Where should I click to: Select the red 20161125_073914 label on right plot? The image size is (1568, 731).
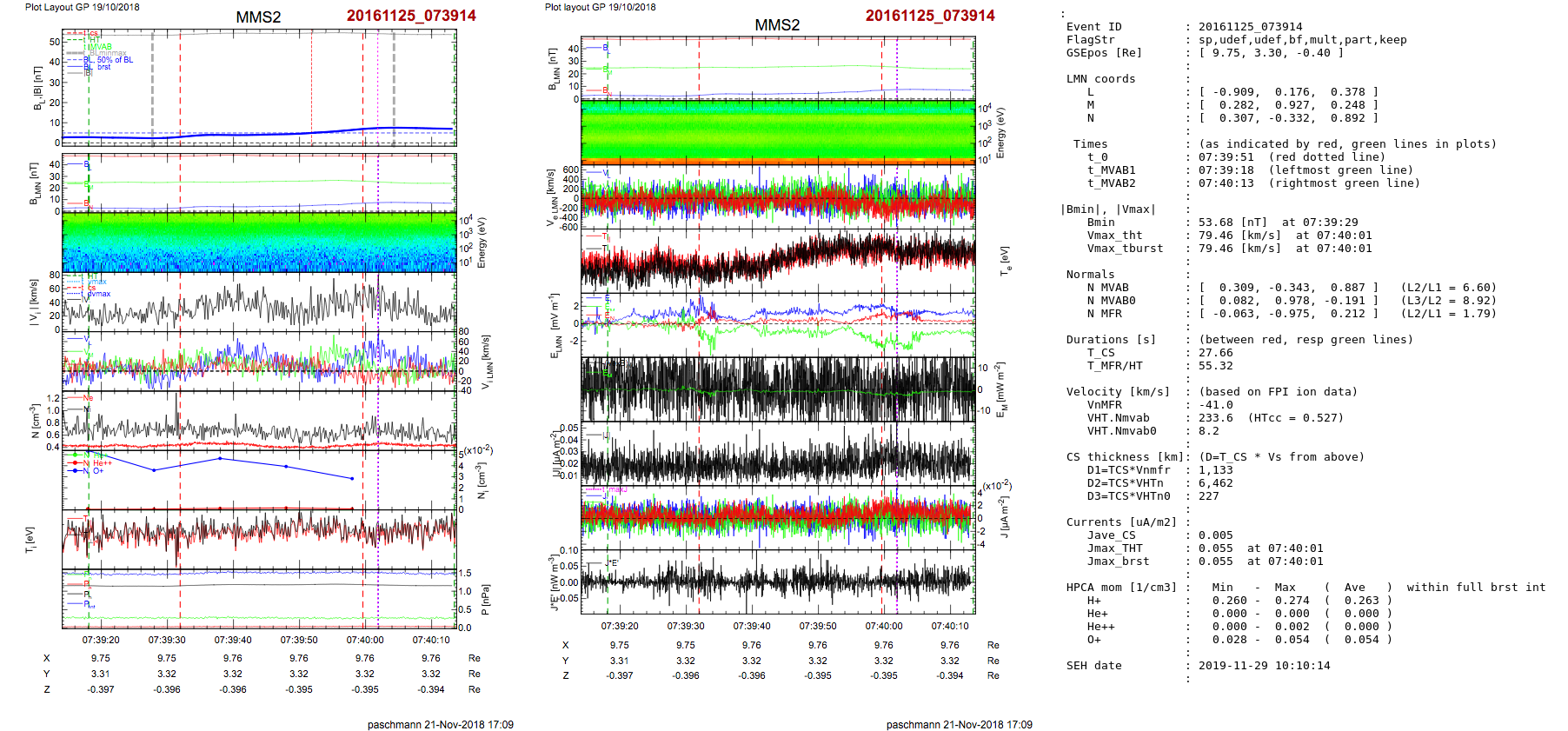coord(930,16)
